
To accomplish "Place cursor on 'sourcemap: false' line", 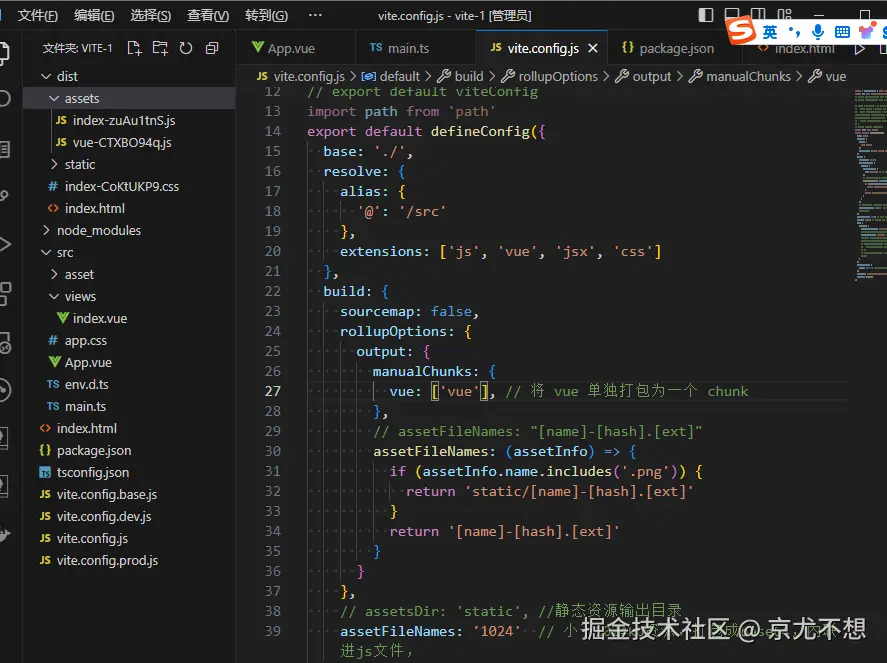I will [x=409, y=312].
